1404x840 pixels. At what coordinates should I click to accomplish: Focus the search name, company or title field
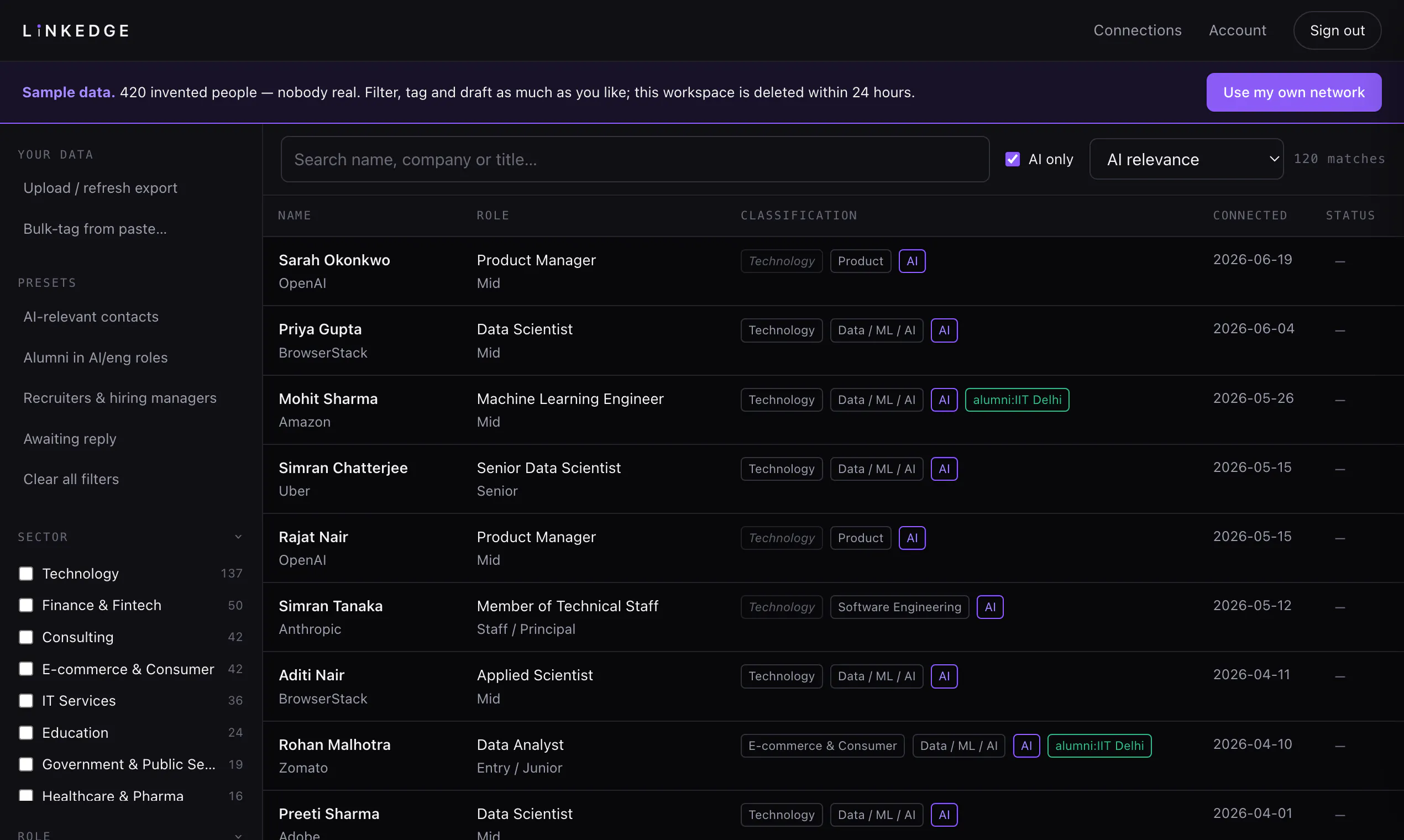click(635, 159)
